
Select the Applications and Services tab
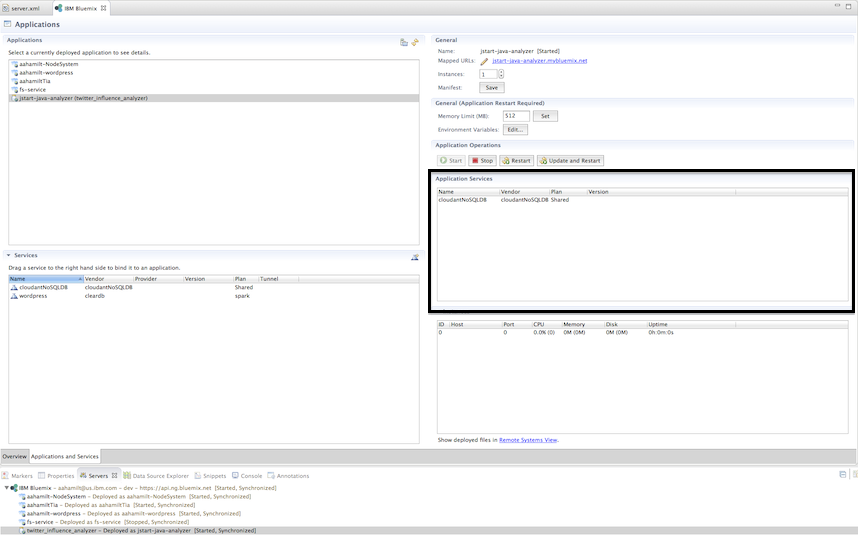(65, 456)
